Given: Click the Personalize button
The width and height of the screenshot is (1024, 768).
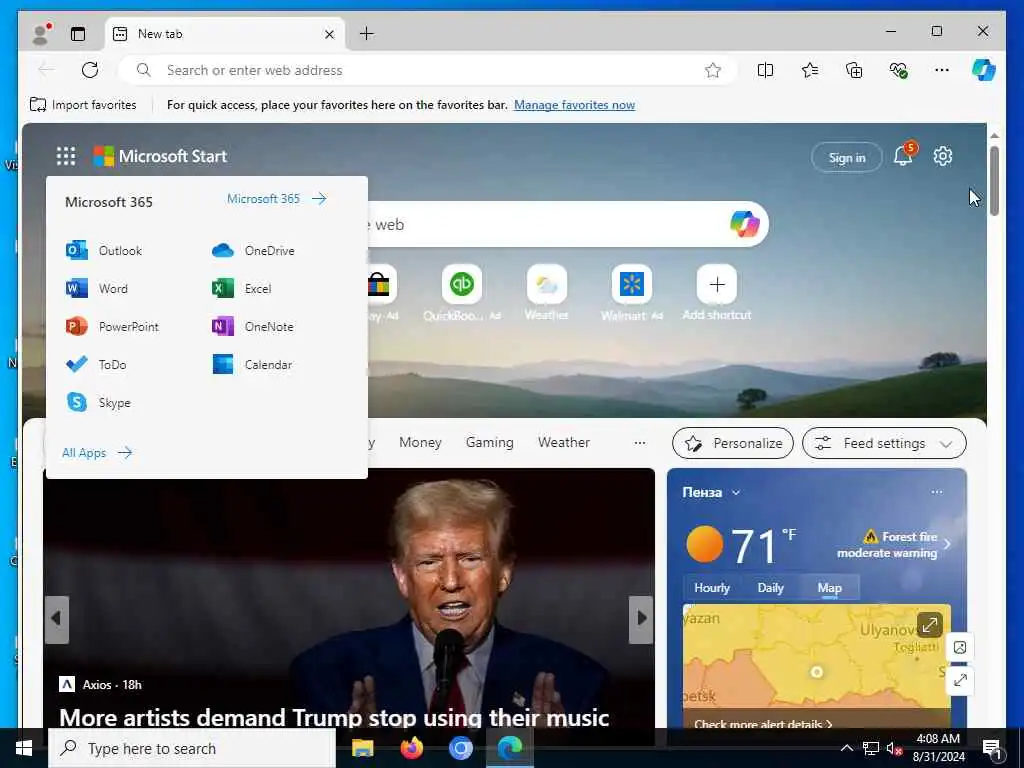Looking at the screenshot, I should pos(733,443).
